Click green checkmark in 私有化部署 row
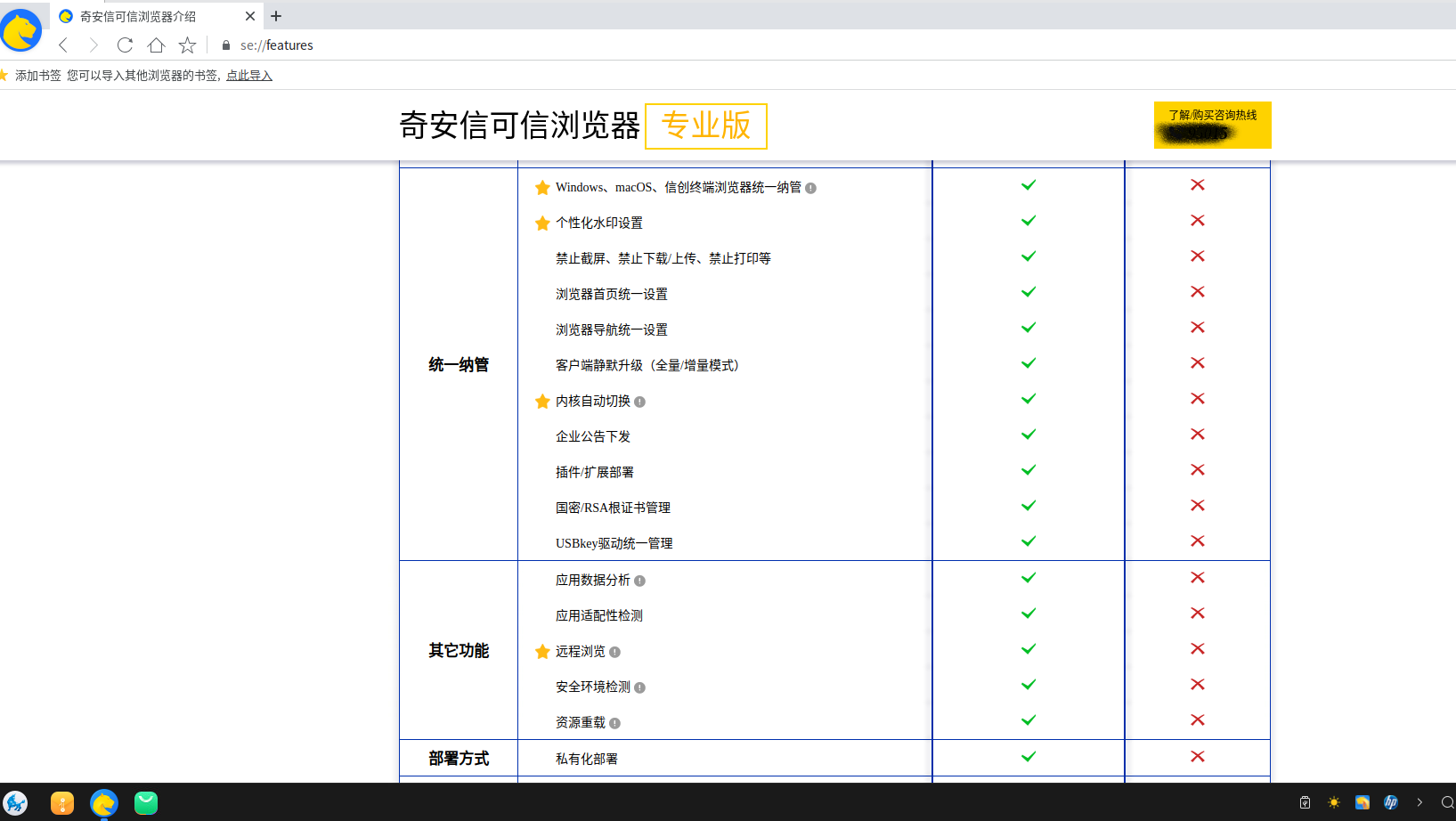Screen dimensions: 1456x821 1029,757
